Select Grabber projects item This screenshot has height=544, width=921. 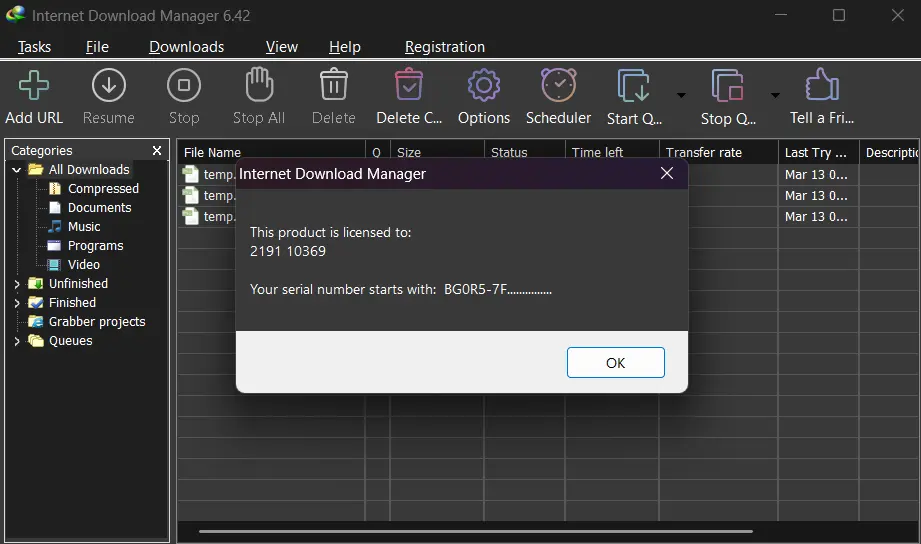point(97,321)
